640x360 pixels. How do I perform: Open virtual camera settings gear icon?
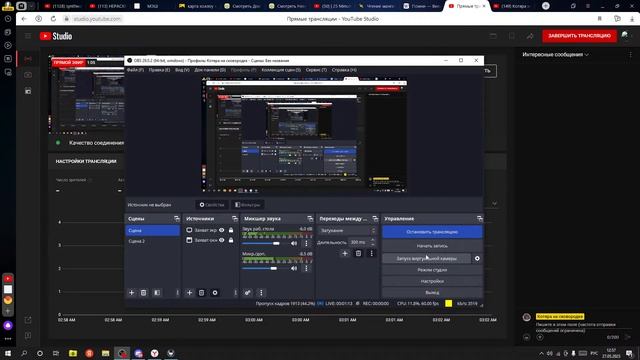coord(477,258)
